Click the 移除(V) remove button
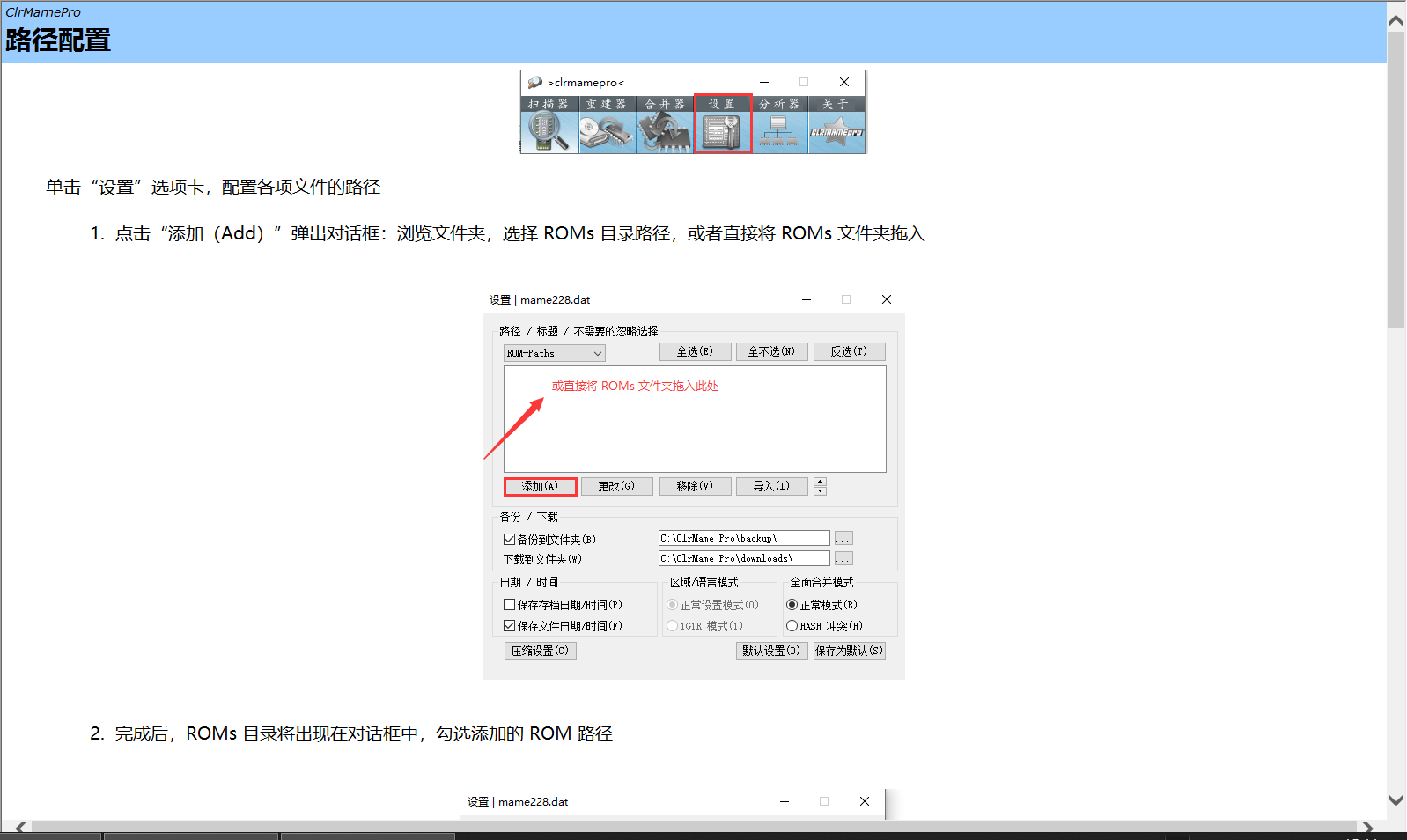This screenshot has height=840, width=1407. pyautogui.click(x=696, y=486)
